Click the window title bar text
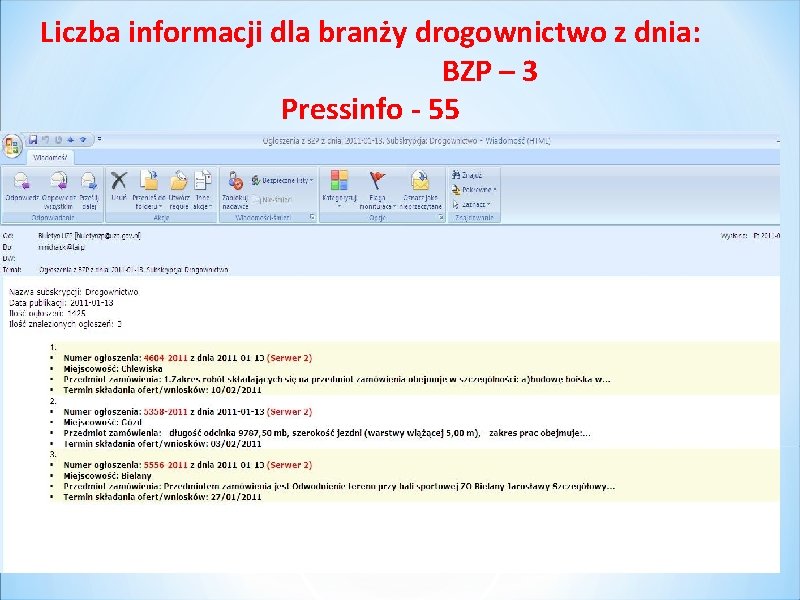 [x=406, y=140]
